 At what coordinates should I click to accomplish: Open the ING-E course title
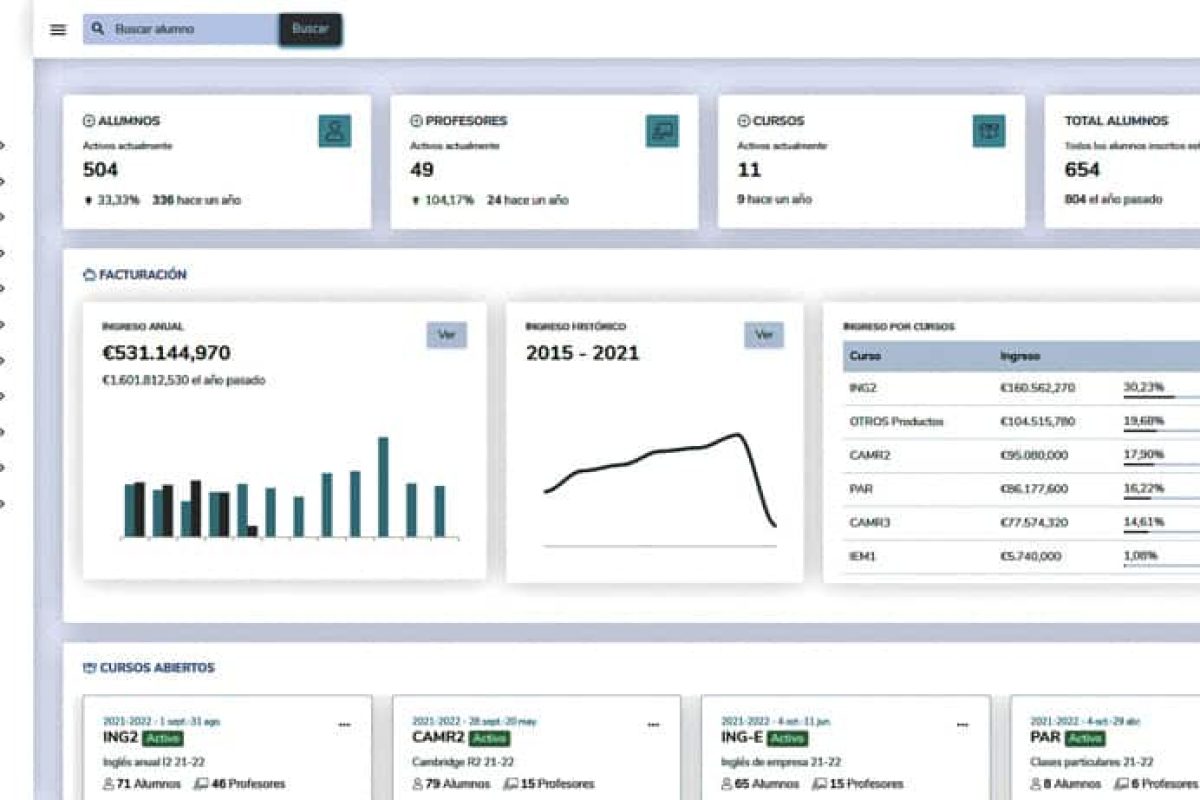[742, 738]
